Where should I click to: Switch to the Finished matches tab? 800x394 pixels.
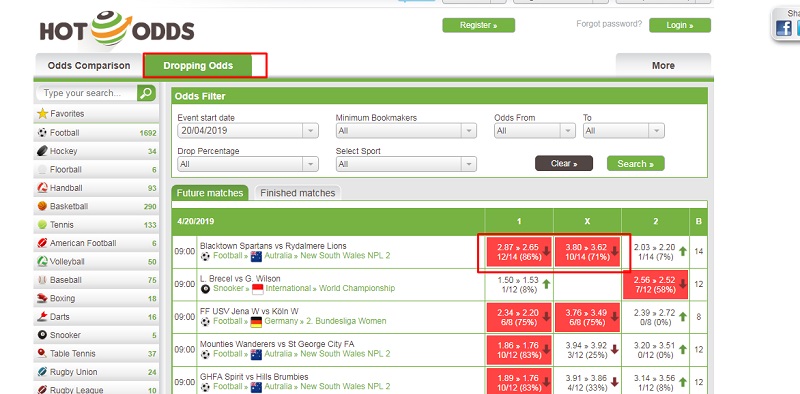[297, 193]
